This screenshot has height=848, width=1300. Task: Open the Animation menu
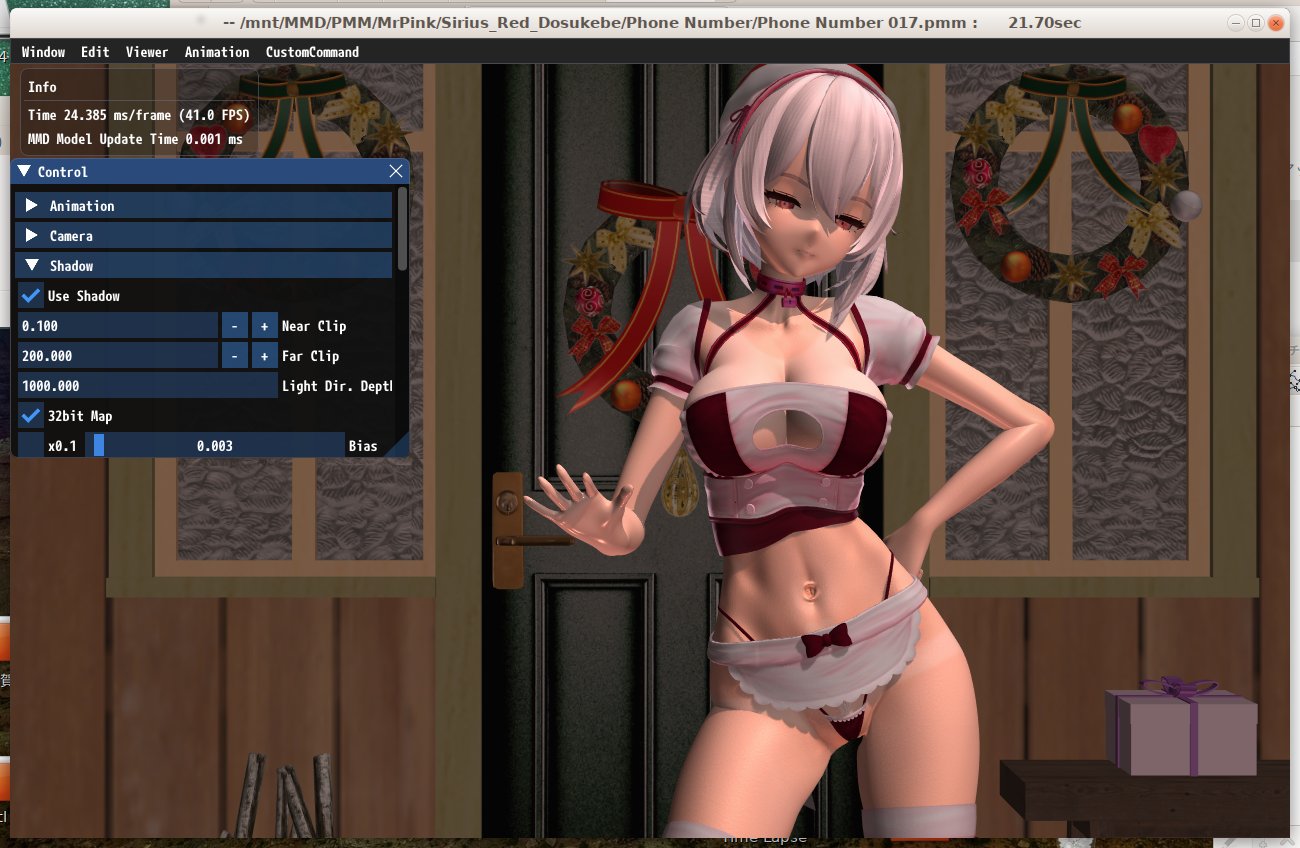pos(217,52)
